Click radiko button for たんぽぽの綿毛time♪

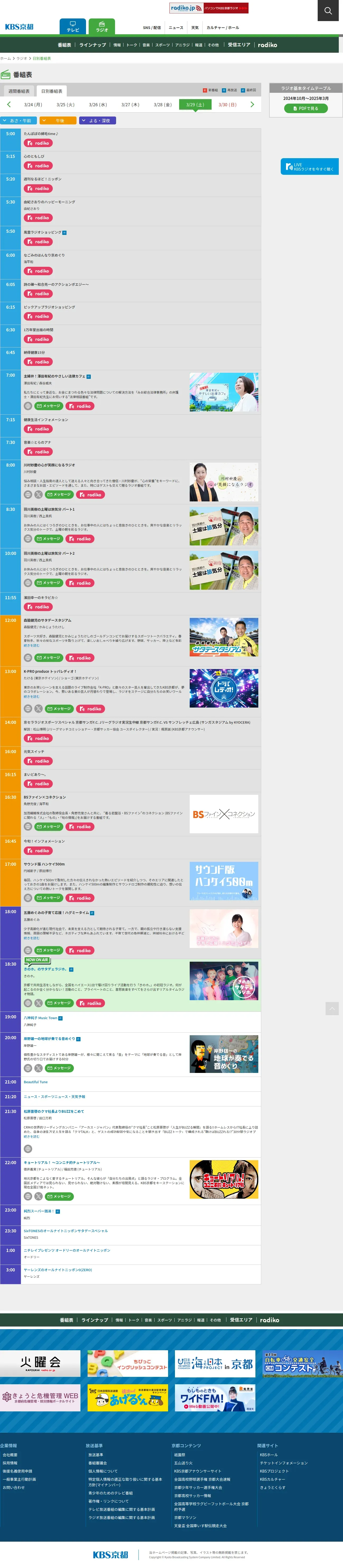(38, 143)
